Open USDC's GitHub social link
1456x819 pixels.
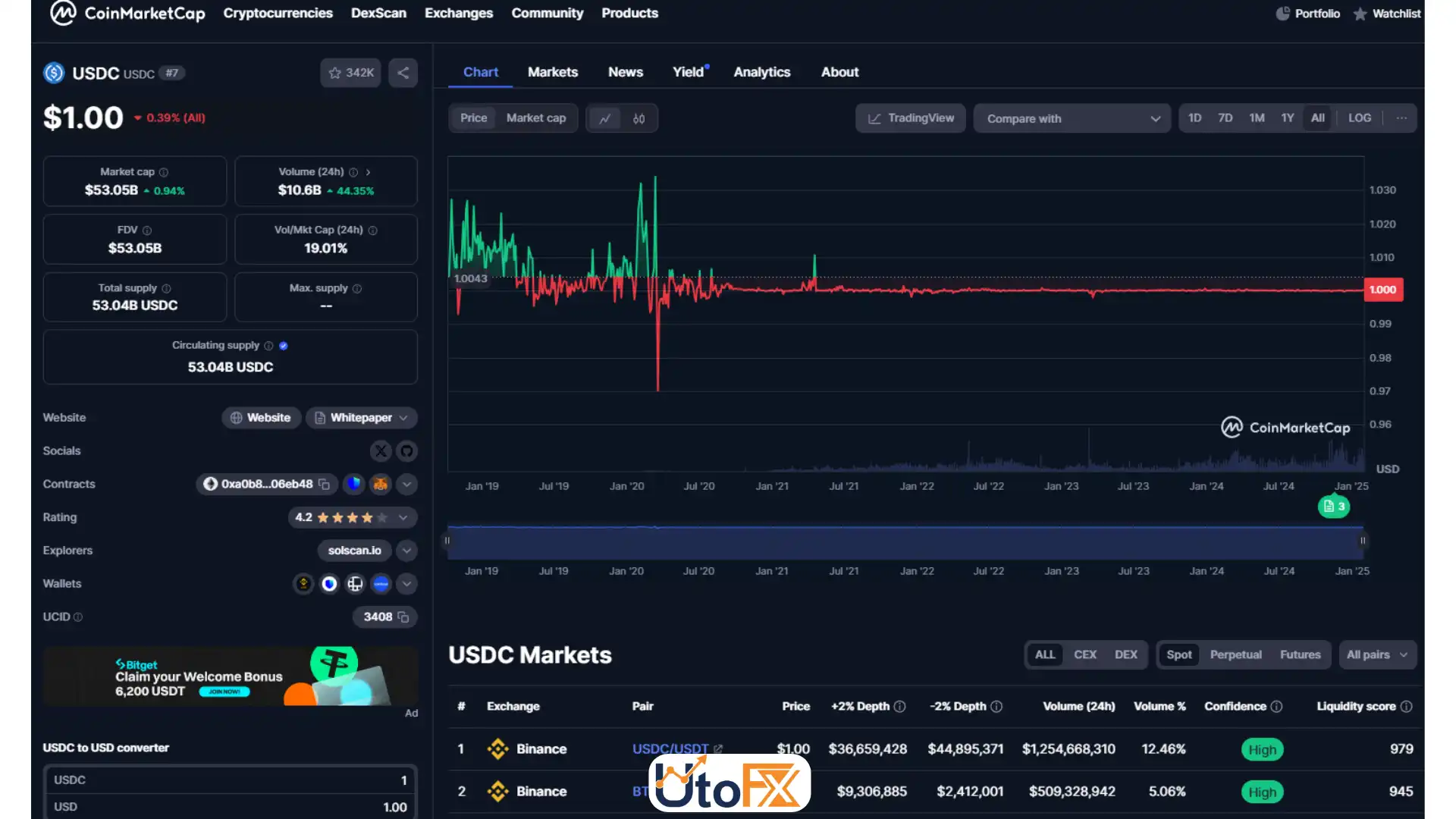[x=407, y=451]
